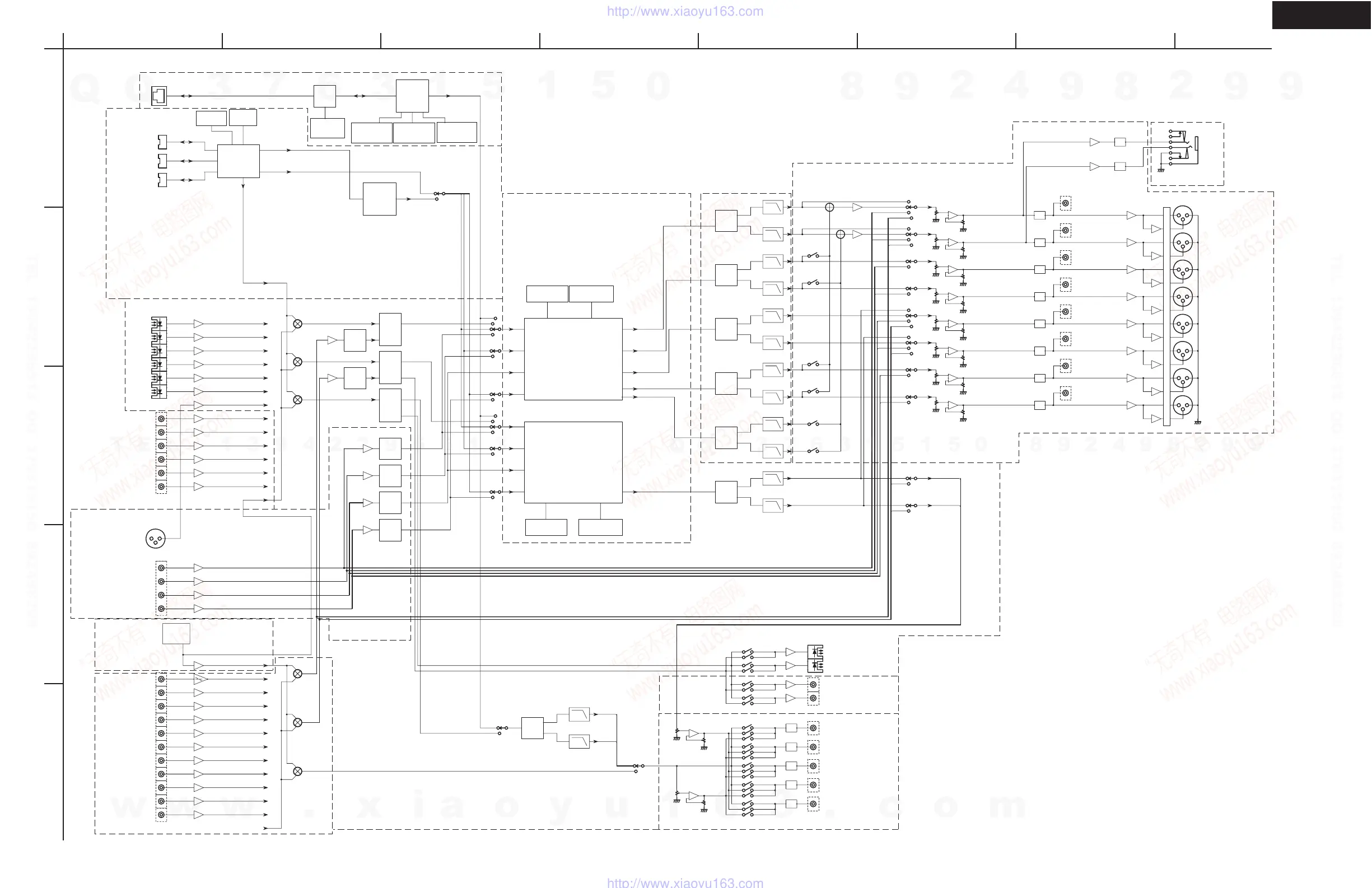Select the two-emitter optical output connector symbol
The image size is (1372, 888).
(815, 658)
